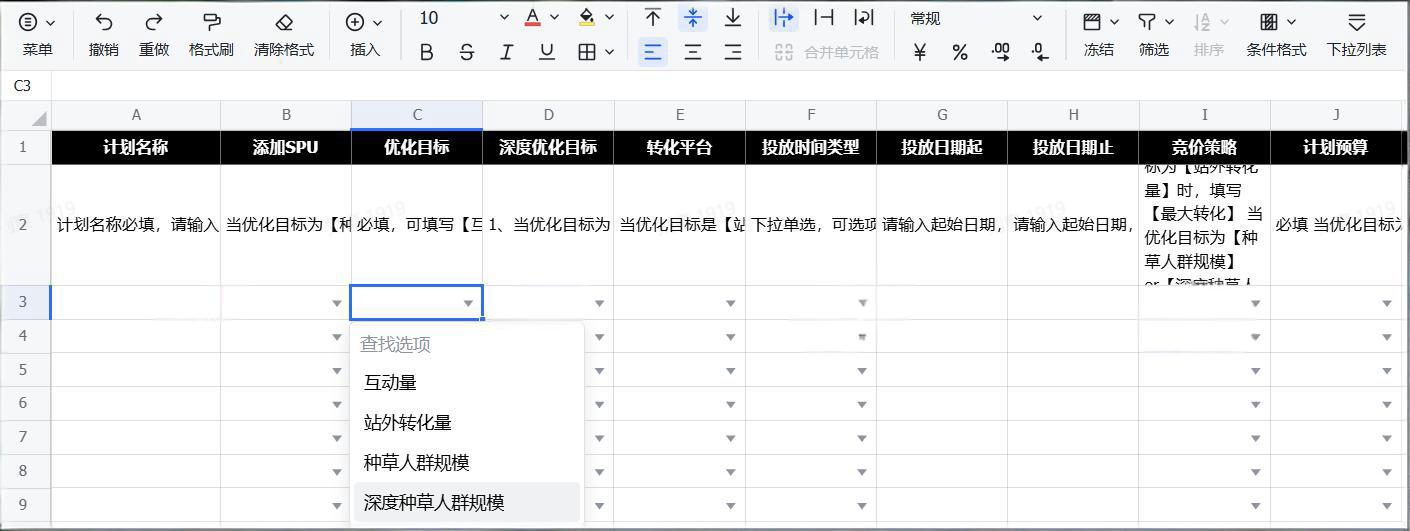Click Clear Format (清除格式) eraser icon
The image size is (1410, 531).
(x=283, y=22)
